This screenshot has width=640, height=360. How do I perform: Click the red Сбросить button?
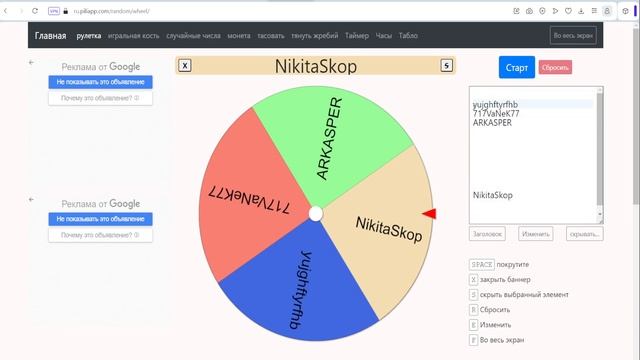coord(555,67)
